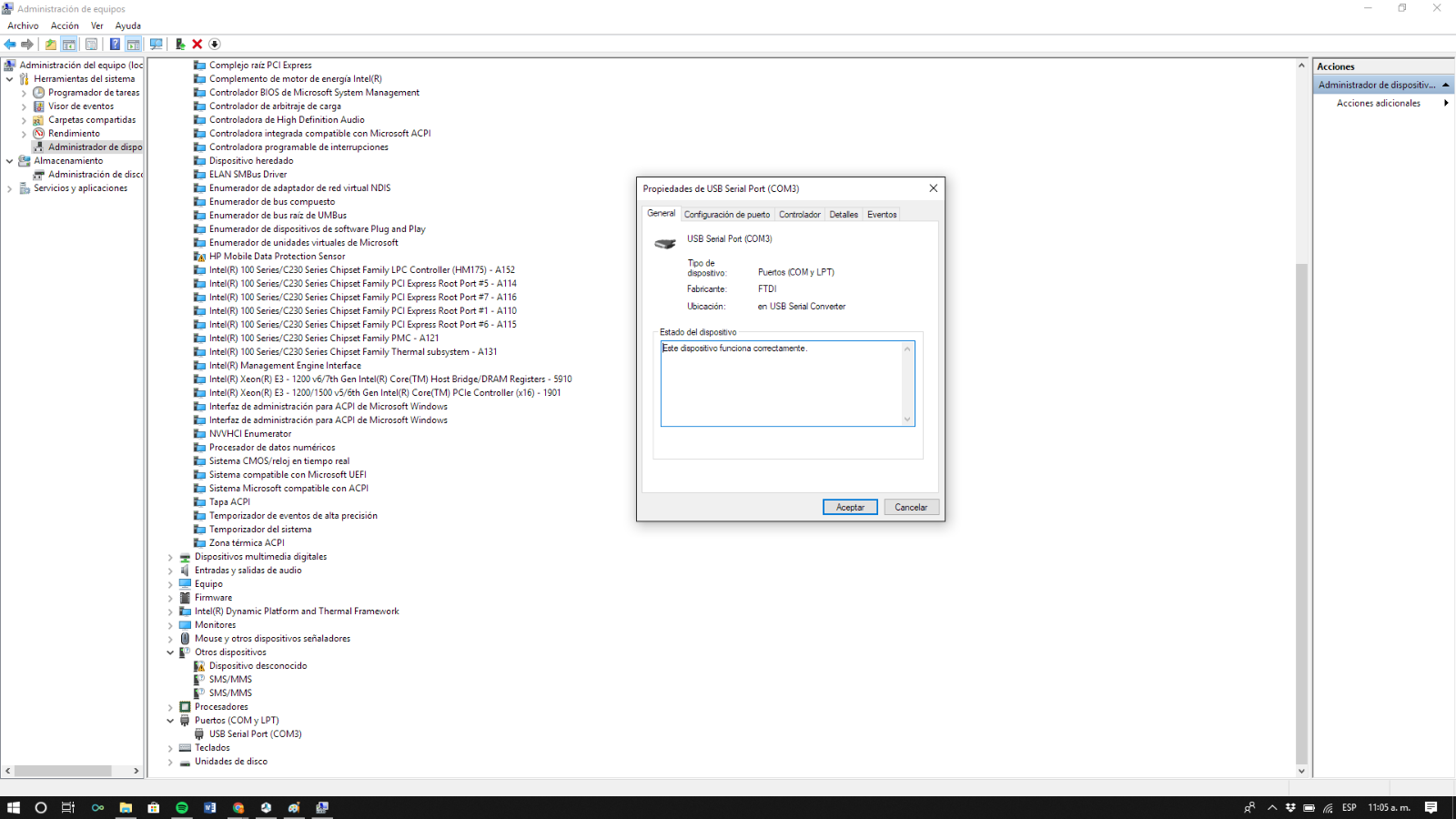Click the red X uninstall device icon
The height and width of the screenshot is (819, 1456).
197,44
